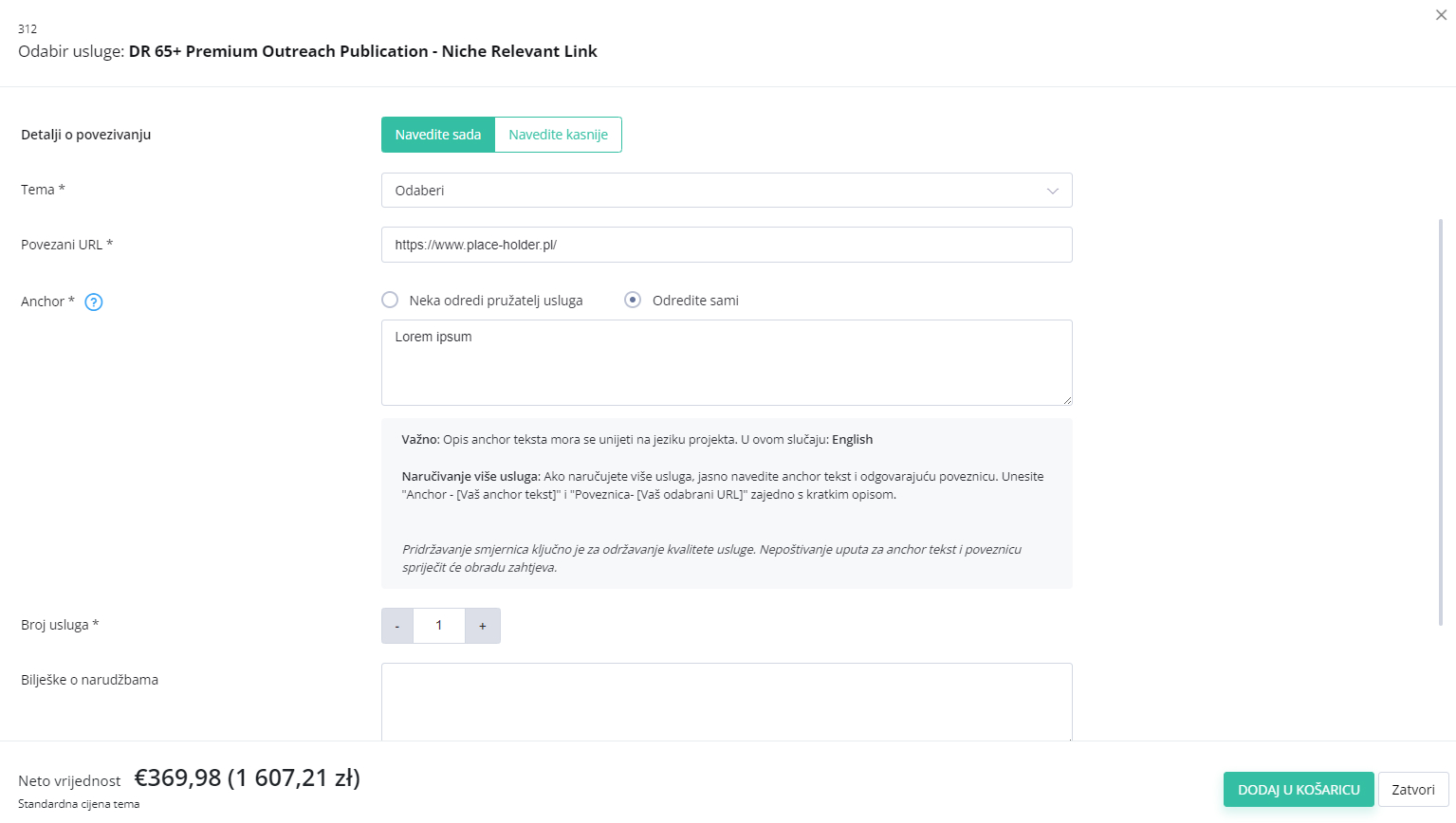Click the Anchor textarea resize handle

(1066, 399)
